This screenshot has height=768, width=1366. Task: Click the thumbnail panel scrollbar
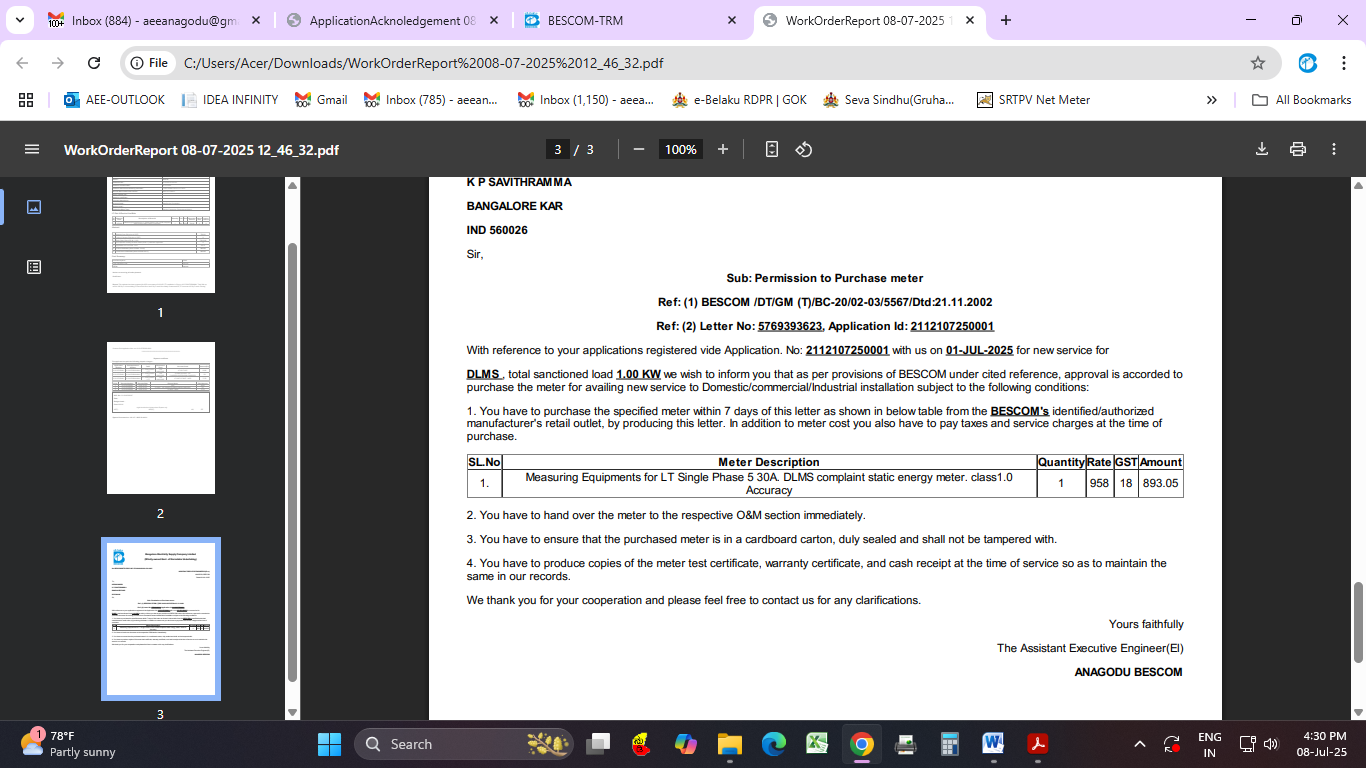coord(292,460)
